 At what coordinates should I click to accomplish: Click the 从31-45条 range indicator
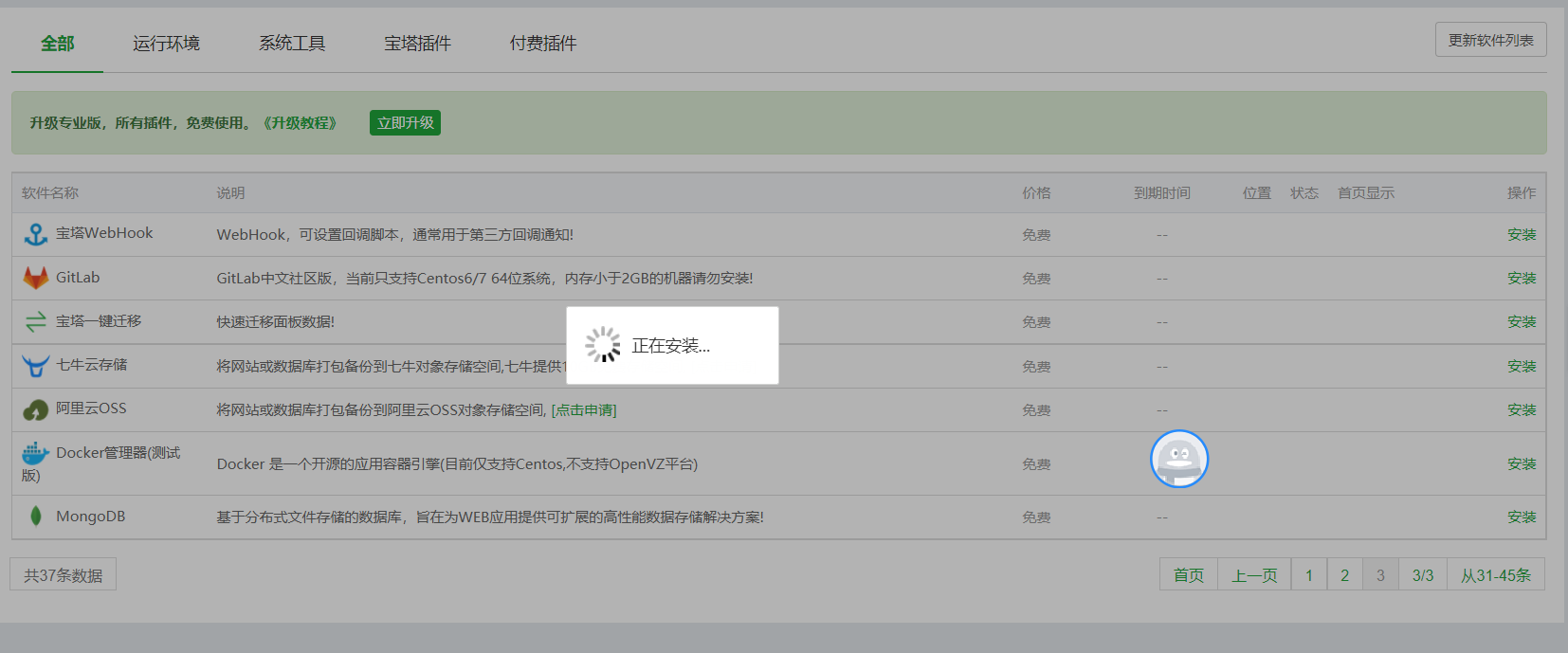1496,575
